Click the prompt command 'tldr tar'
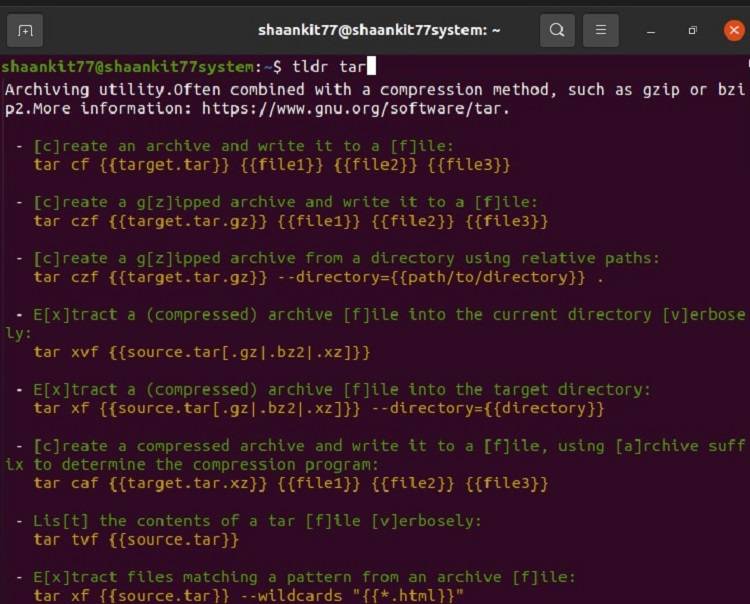This screenshot has width=750, height=604. pos(329,66)
